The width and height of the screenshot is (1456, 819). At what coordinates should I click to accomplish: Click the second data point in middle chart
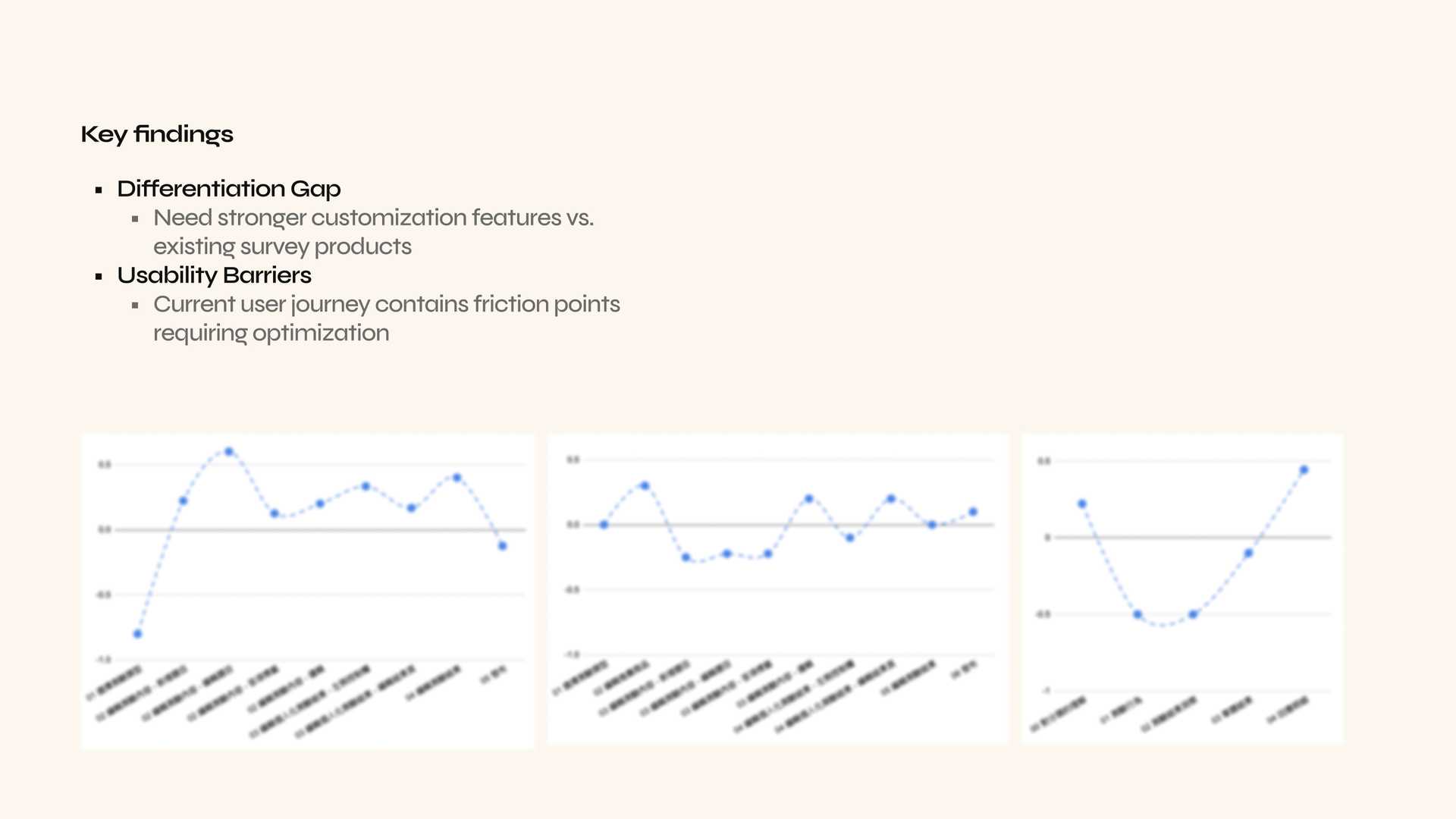point(645,485)
